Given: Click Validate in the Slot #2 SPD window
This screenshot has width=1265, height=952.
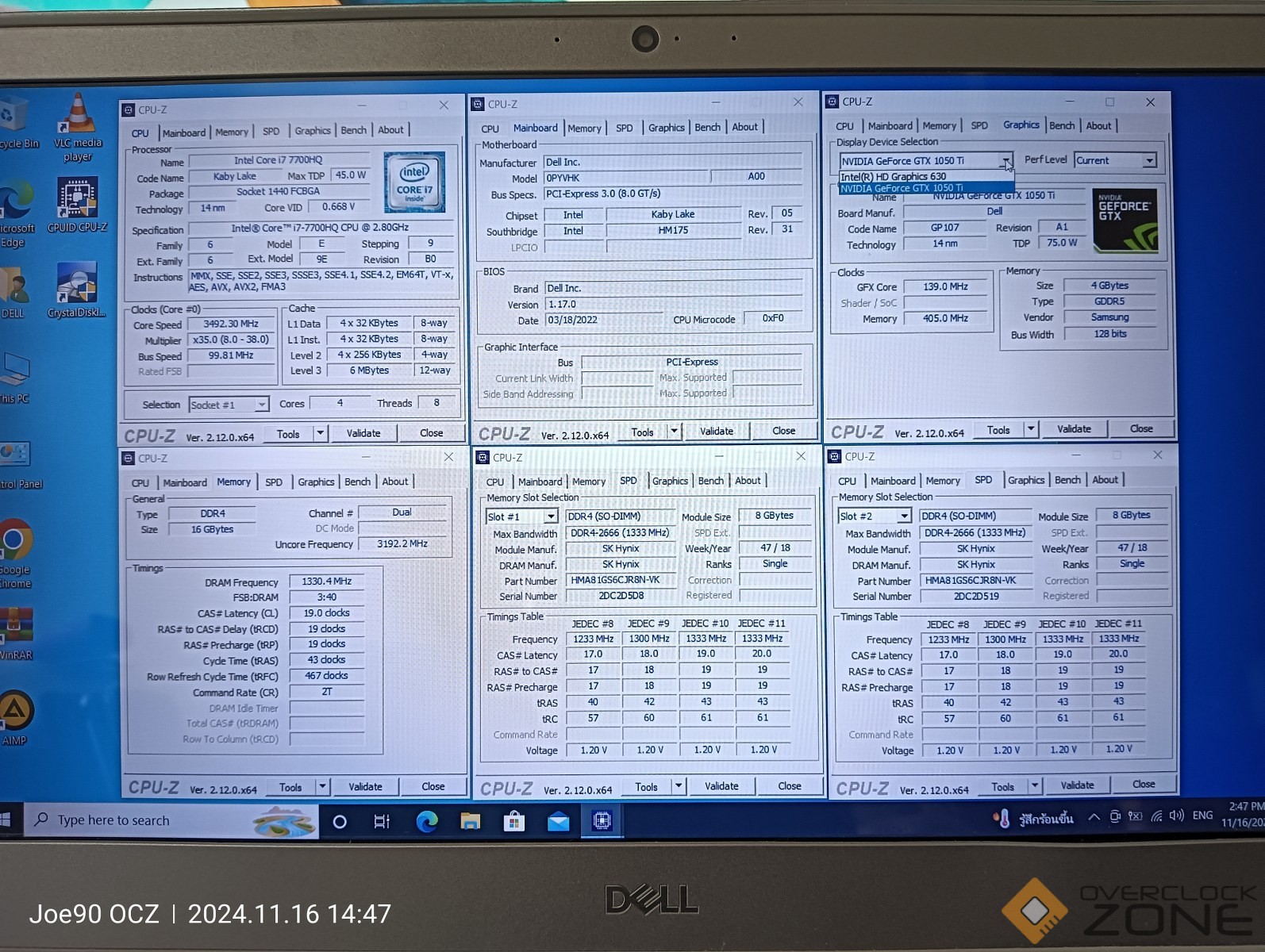Looking at the screenshot, I should pyautogui.click(x=1077, y=785).
